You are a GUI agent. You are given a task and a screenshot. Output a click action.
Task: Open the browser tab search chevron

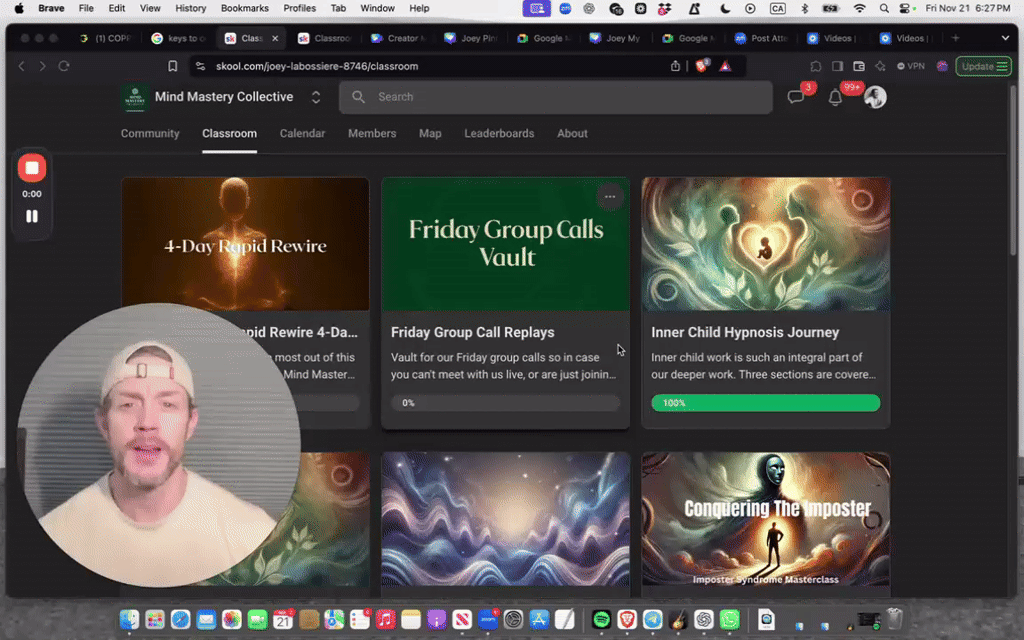click(x=1005, y=38)
